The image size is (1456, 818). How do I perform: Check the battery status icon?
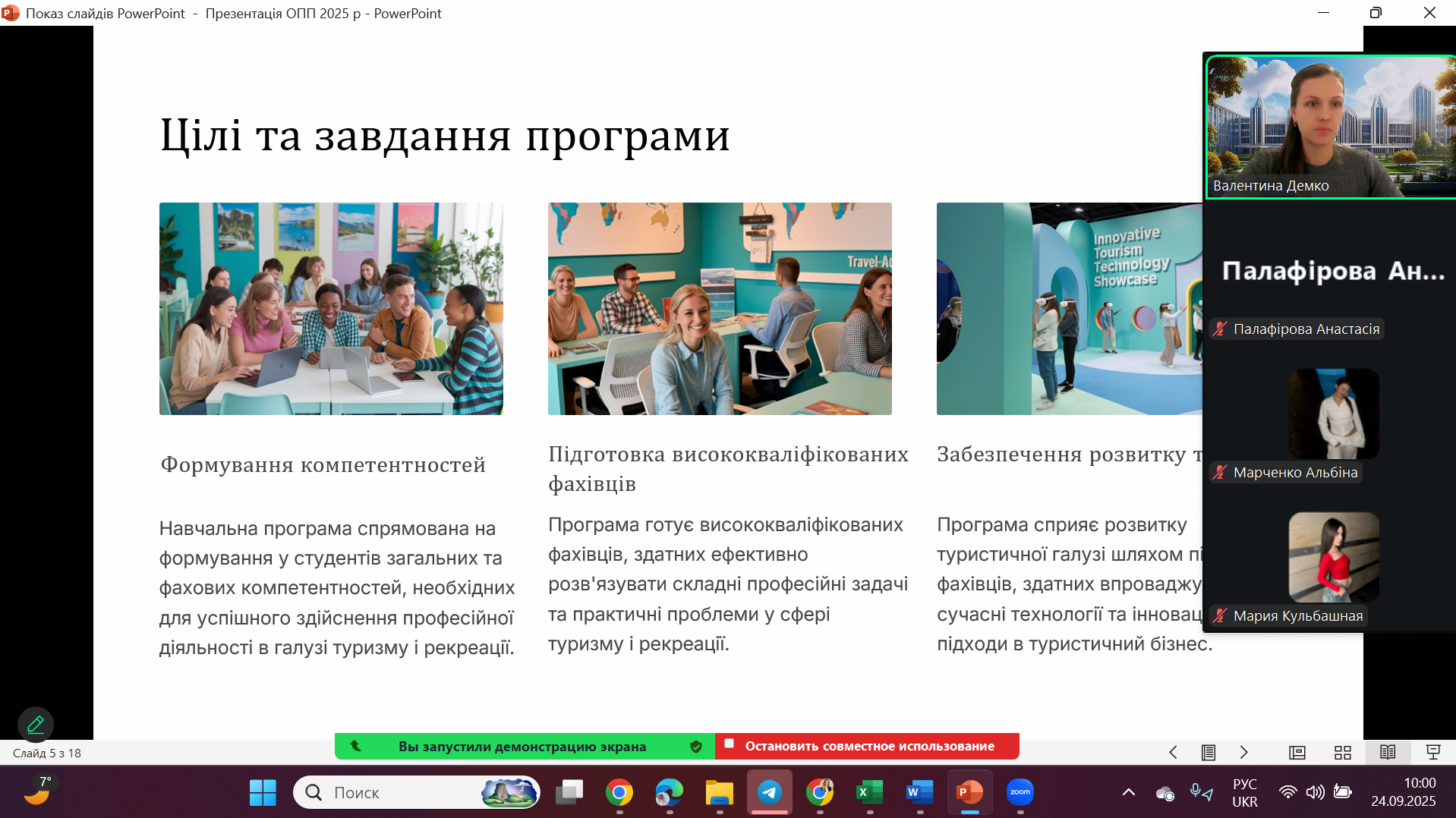coord(1342,793)
